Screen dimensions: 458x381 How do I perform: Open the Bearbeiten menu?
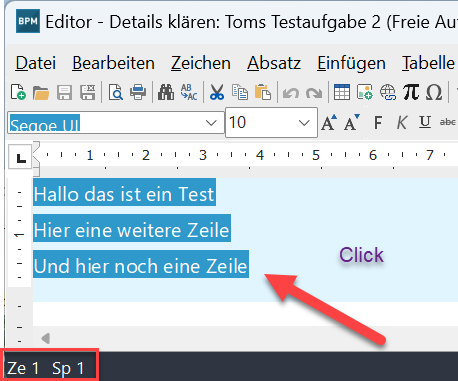[x=113, y=63]
